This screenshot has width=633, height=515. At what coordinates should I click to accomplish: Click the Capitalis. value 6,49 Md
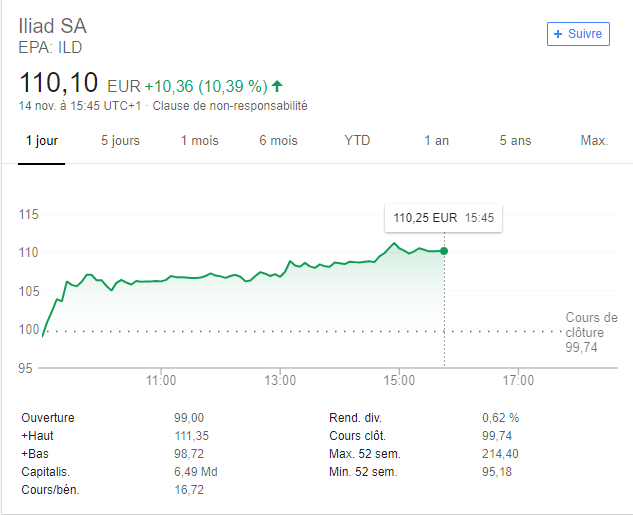(x=195, y=471)
